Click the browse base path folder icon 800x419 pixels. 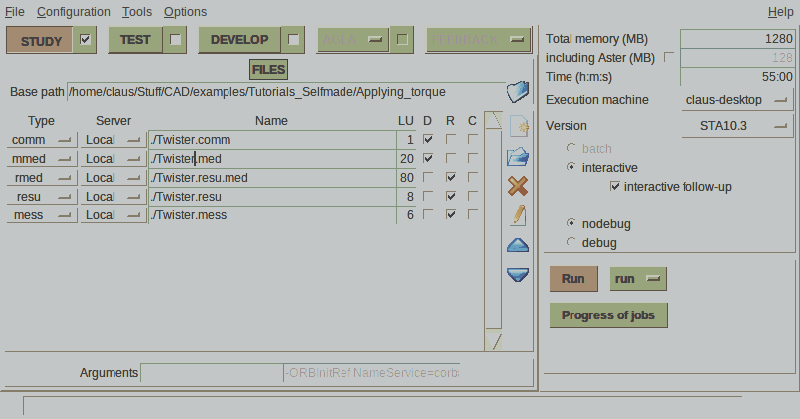517,92
